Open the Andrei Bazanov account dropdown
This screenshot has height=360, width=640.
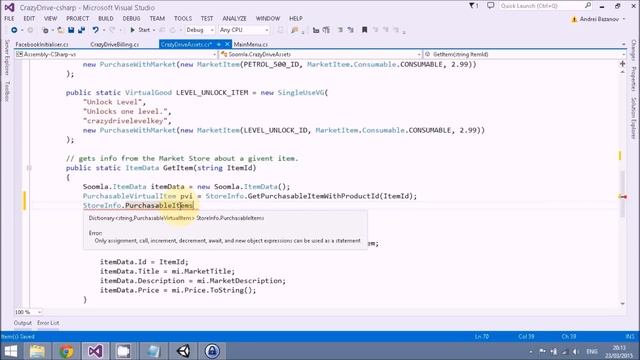(x=598, y=19)
